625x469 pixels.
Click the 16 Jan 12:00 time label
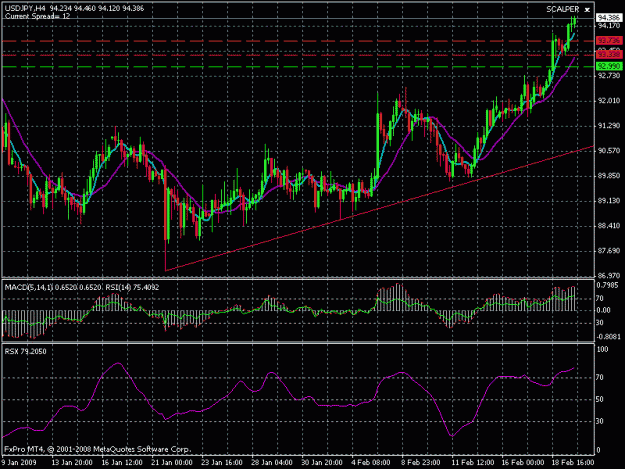122,463
